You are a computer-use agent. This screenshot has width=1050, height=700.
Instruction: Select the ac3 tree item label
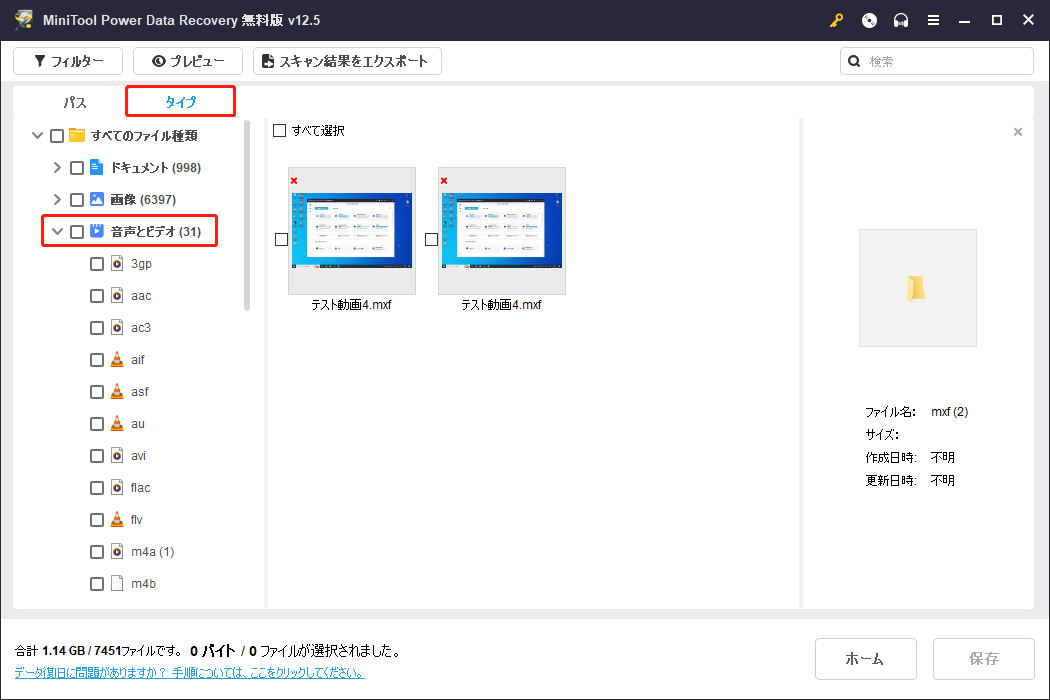pos(141,328)
